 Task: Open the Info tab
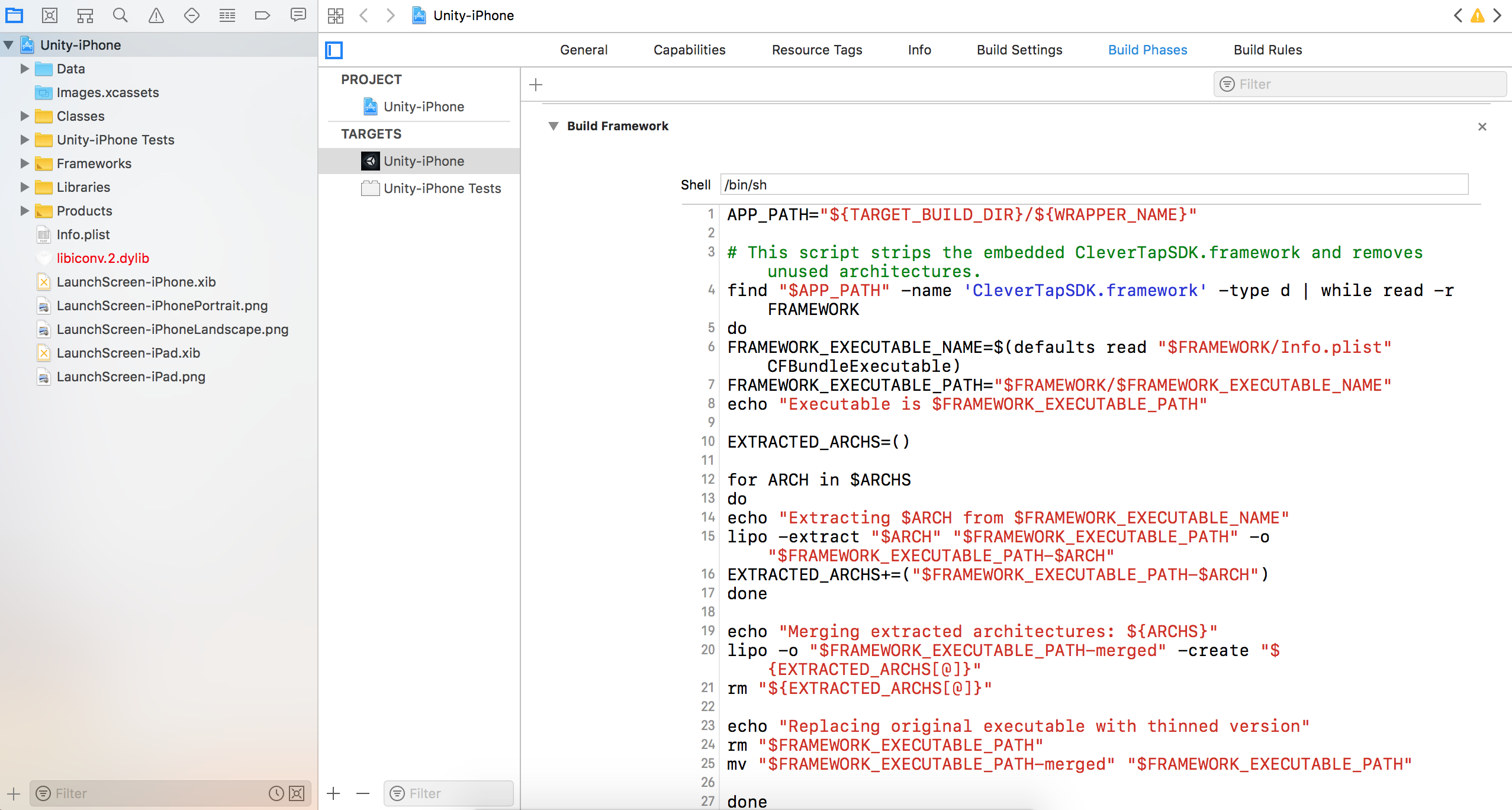click(x=919, y=50)
